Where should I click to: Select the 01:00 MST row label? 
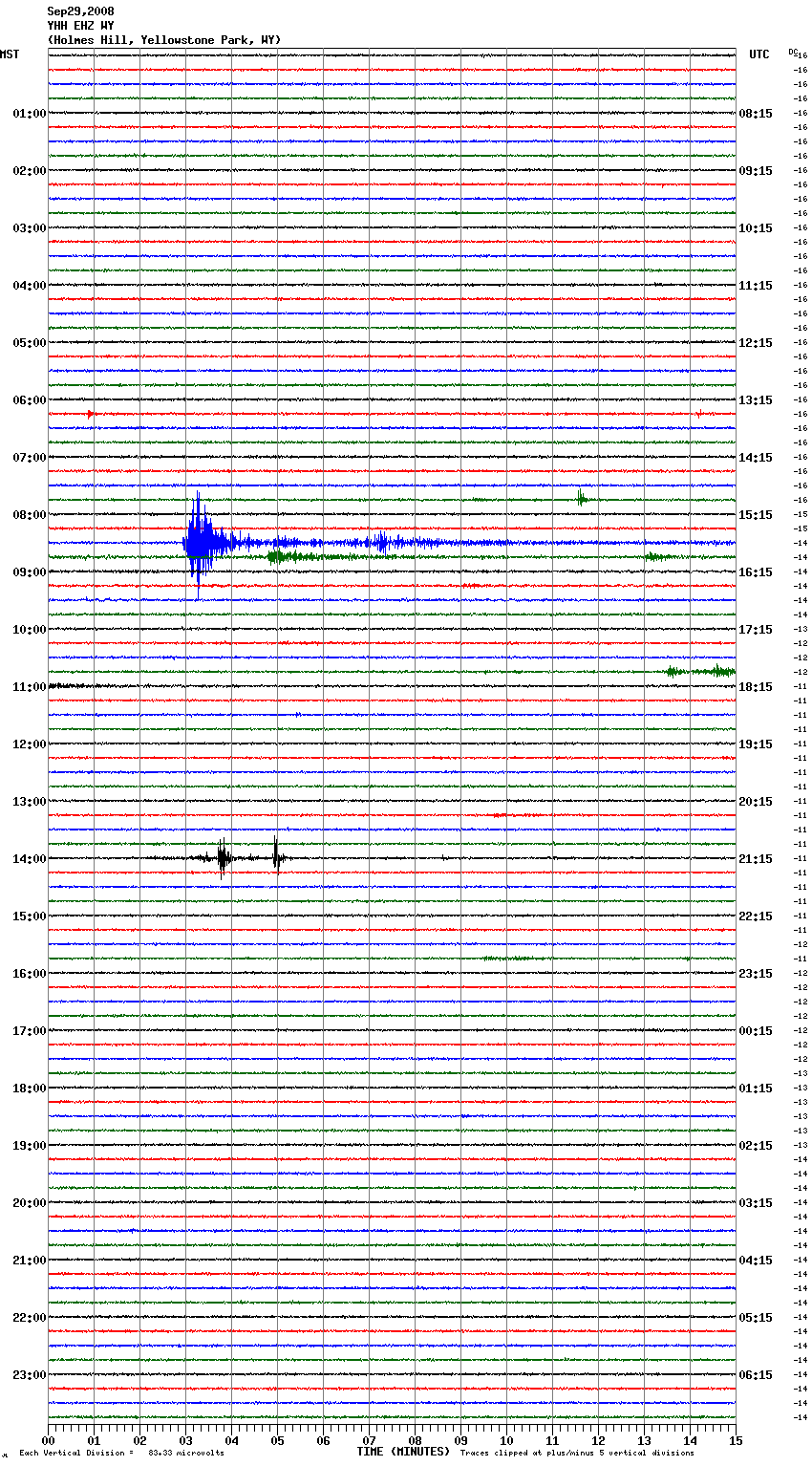(29, 114)
